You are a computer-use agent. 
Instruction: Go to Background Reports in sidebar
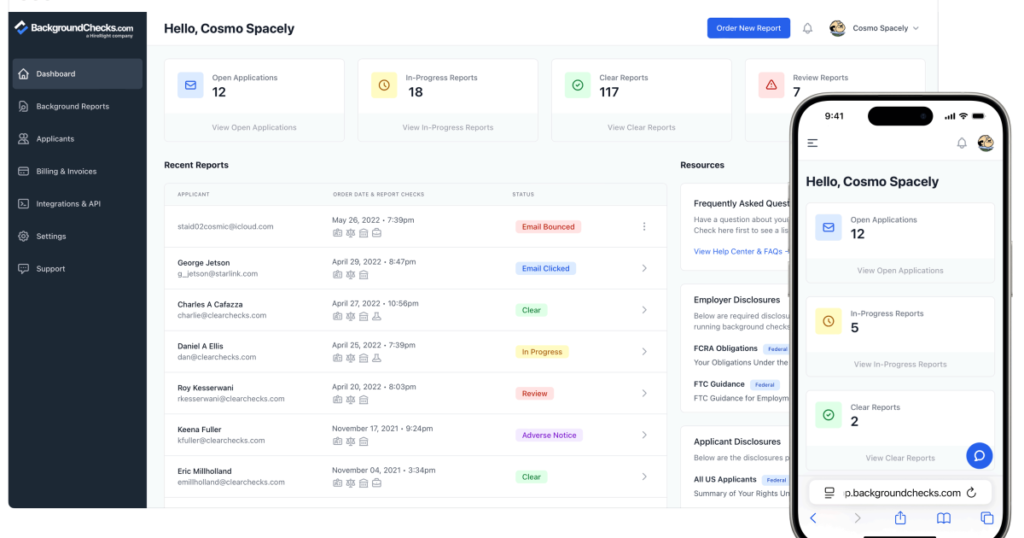(72, 106)
